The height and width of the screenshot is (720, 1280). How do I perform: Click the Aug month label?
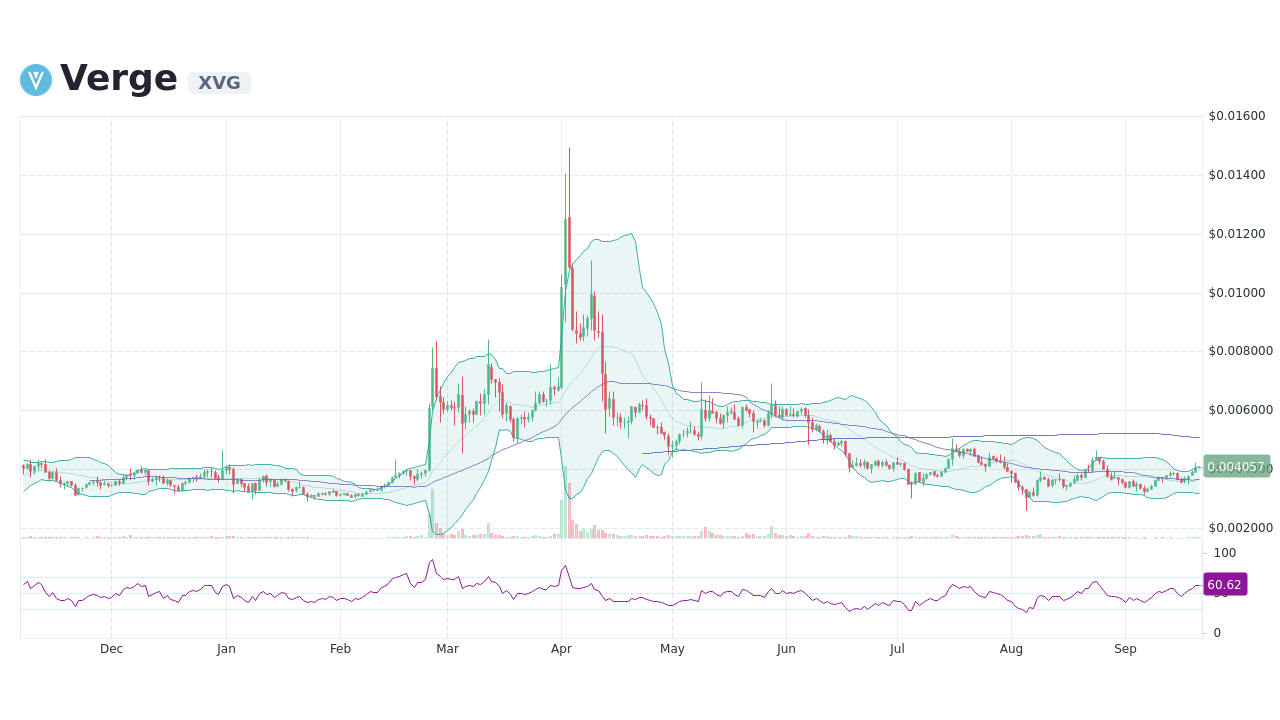[1011, 649]
